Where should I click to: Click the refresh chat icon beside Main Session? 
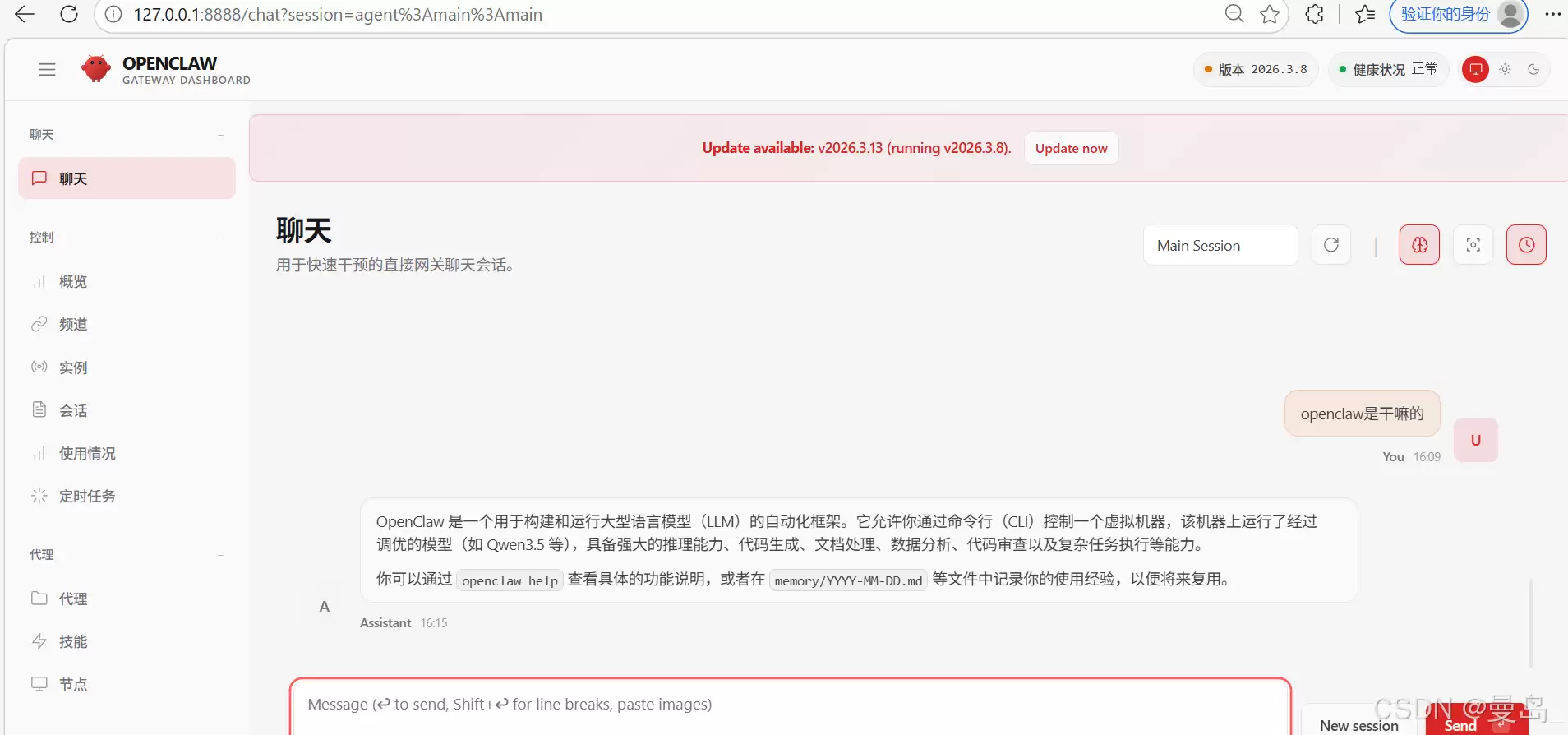pyautogui.click(x=1331, y=245)
